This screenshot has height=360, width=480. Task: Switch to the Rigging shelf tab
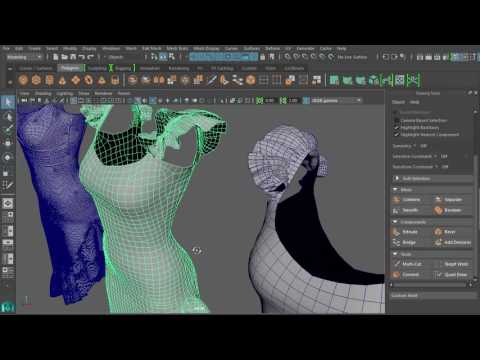click(123, 68)
